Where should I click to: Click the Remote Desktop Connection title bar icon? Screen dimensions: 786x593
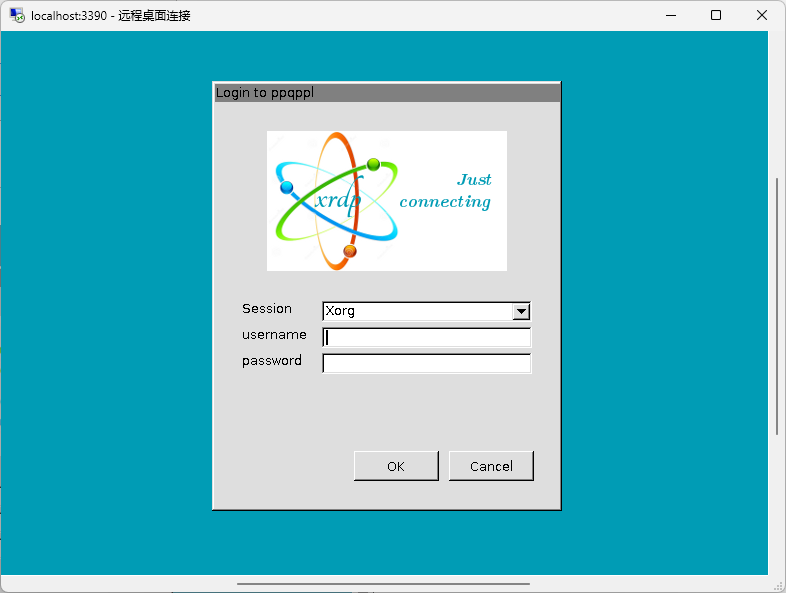point(17,16)
